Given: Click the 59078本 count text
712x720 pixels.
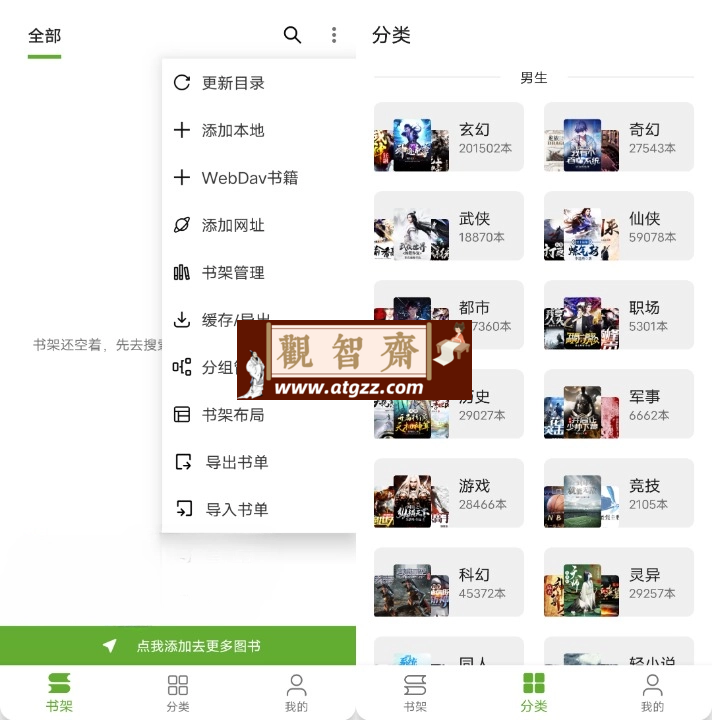Looking at the screenshot, I should click(652, 237).
